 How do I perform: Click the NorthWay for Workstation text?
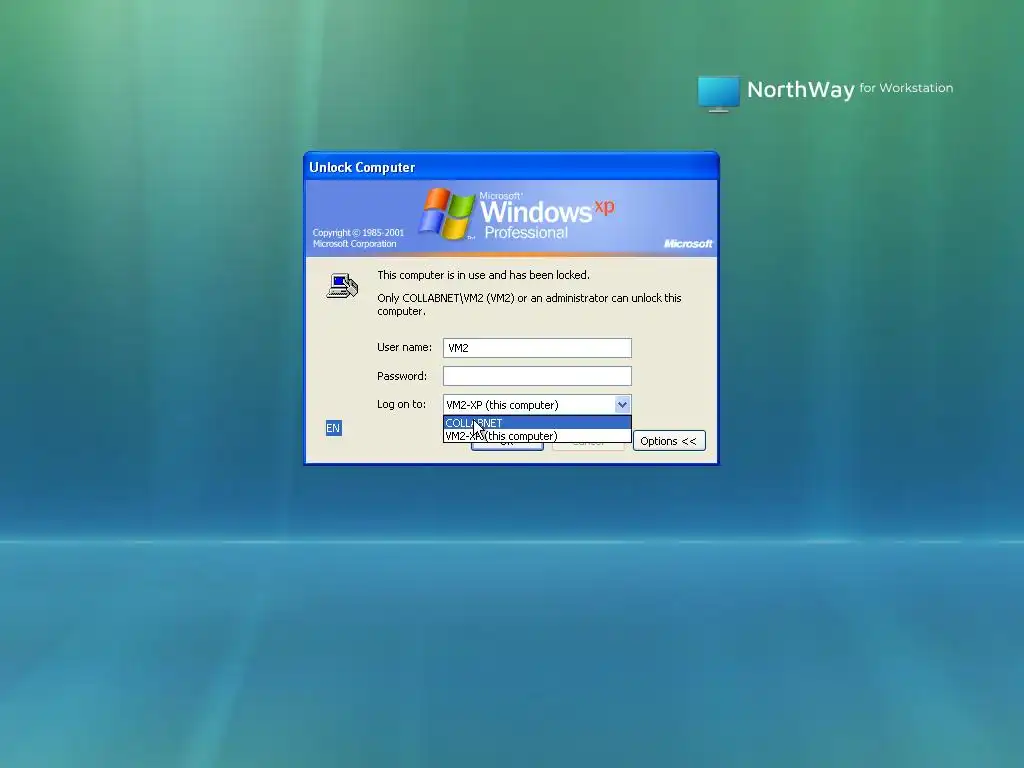pos(850,89)
